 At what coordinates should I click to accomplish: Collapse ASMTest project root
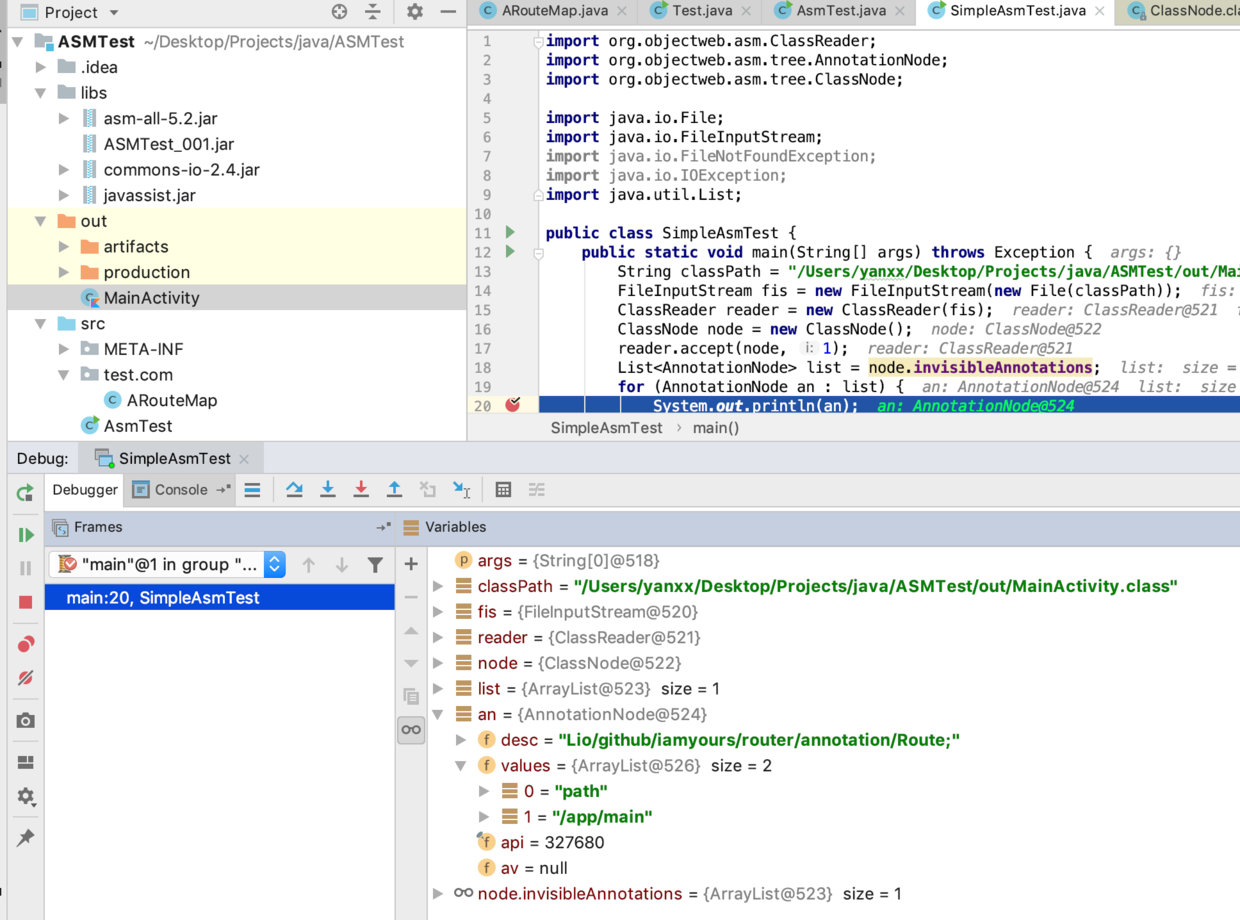tap(18, 42)
